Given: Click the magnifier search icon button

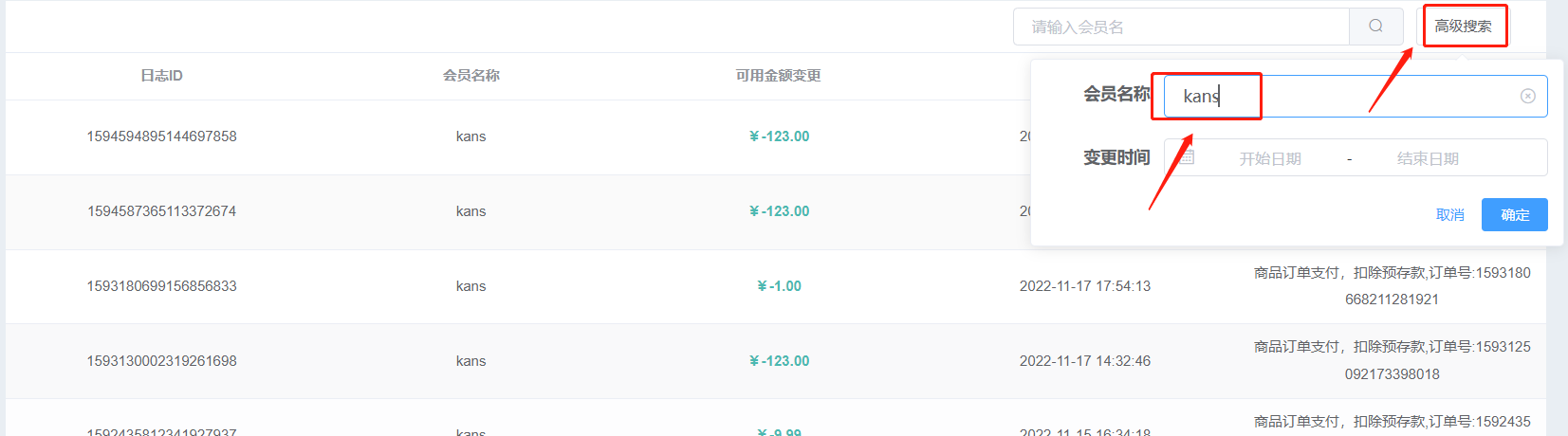Looking at the screenshot, I should [1375, 27].
